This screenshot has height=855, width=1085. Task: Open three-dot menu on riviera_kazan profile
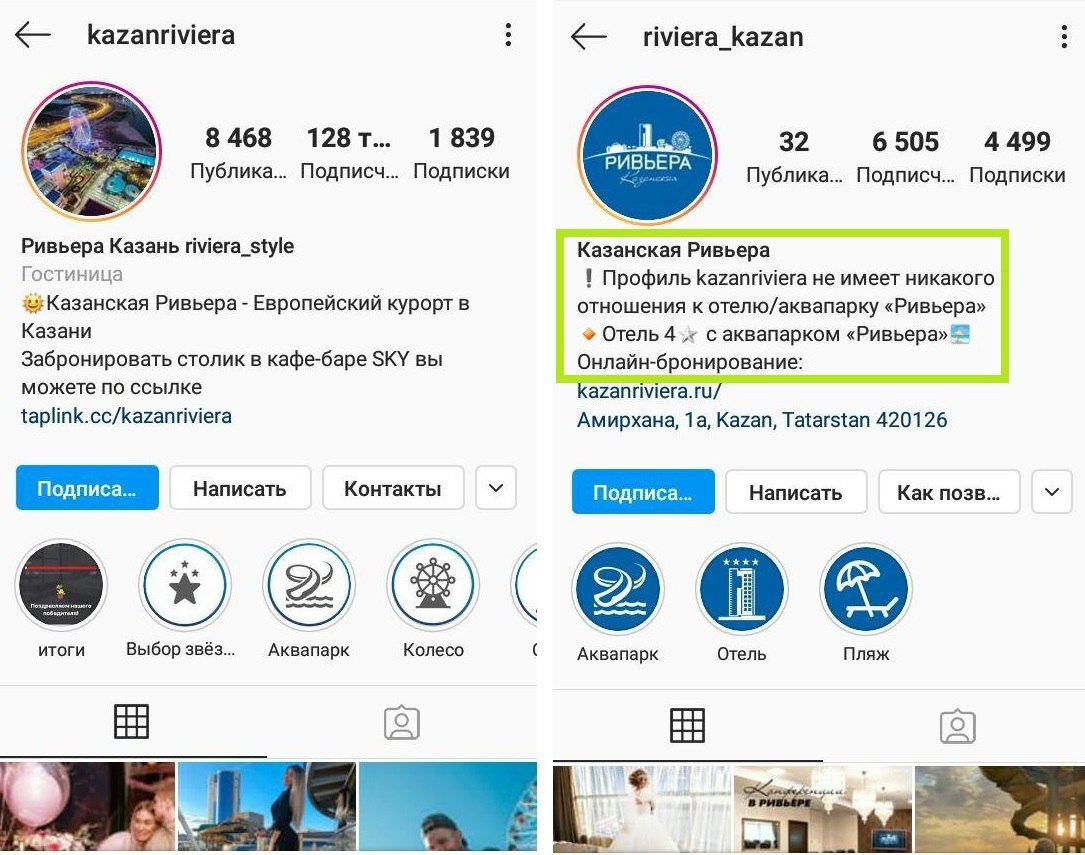point(1064,37)
